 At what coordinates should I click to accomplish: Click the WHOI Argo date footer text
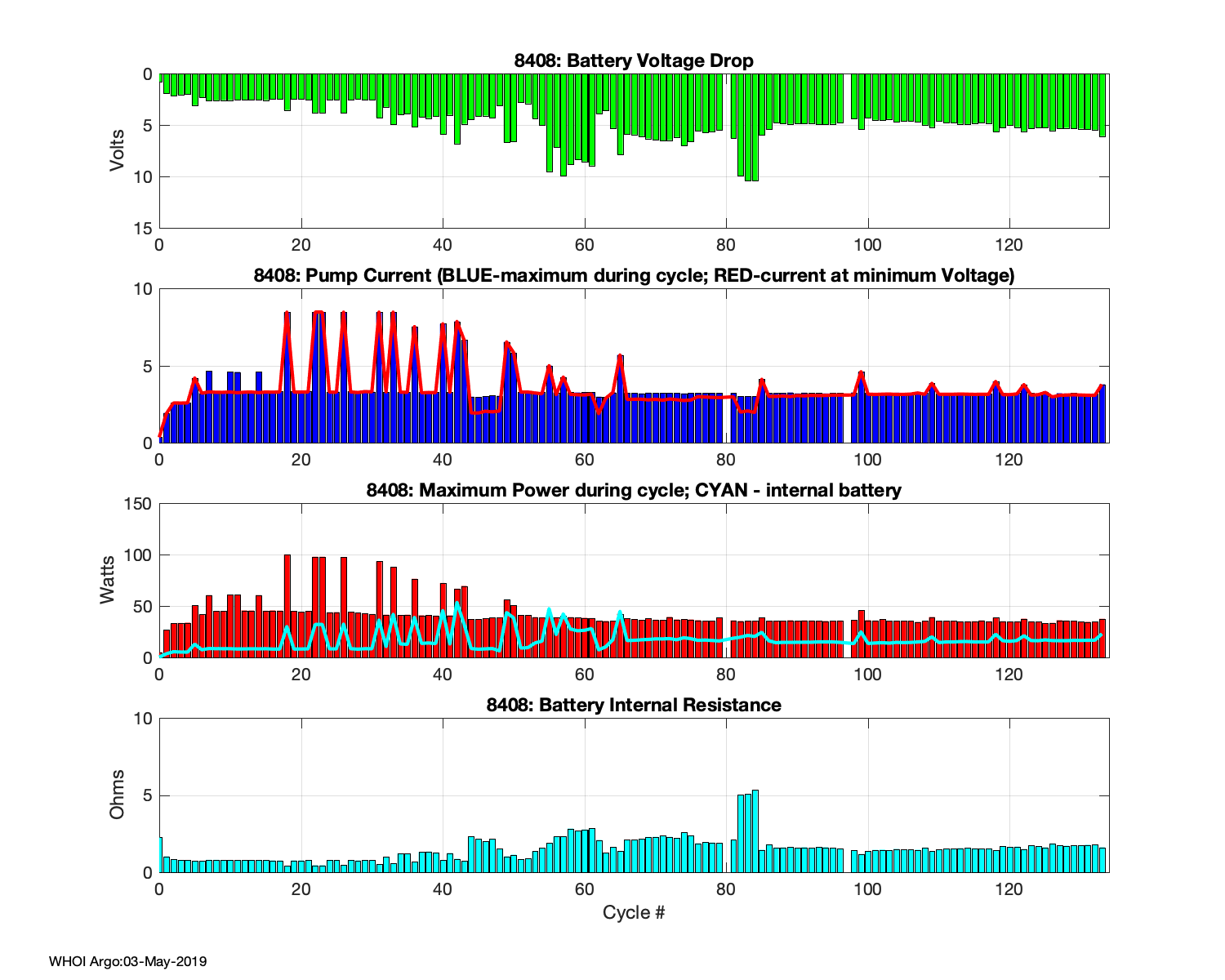click(127, 961)
